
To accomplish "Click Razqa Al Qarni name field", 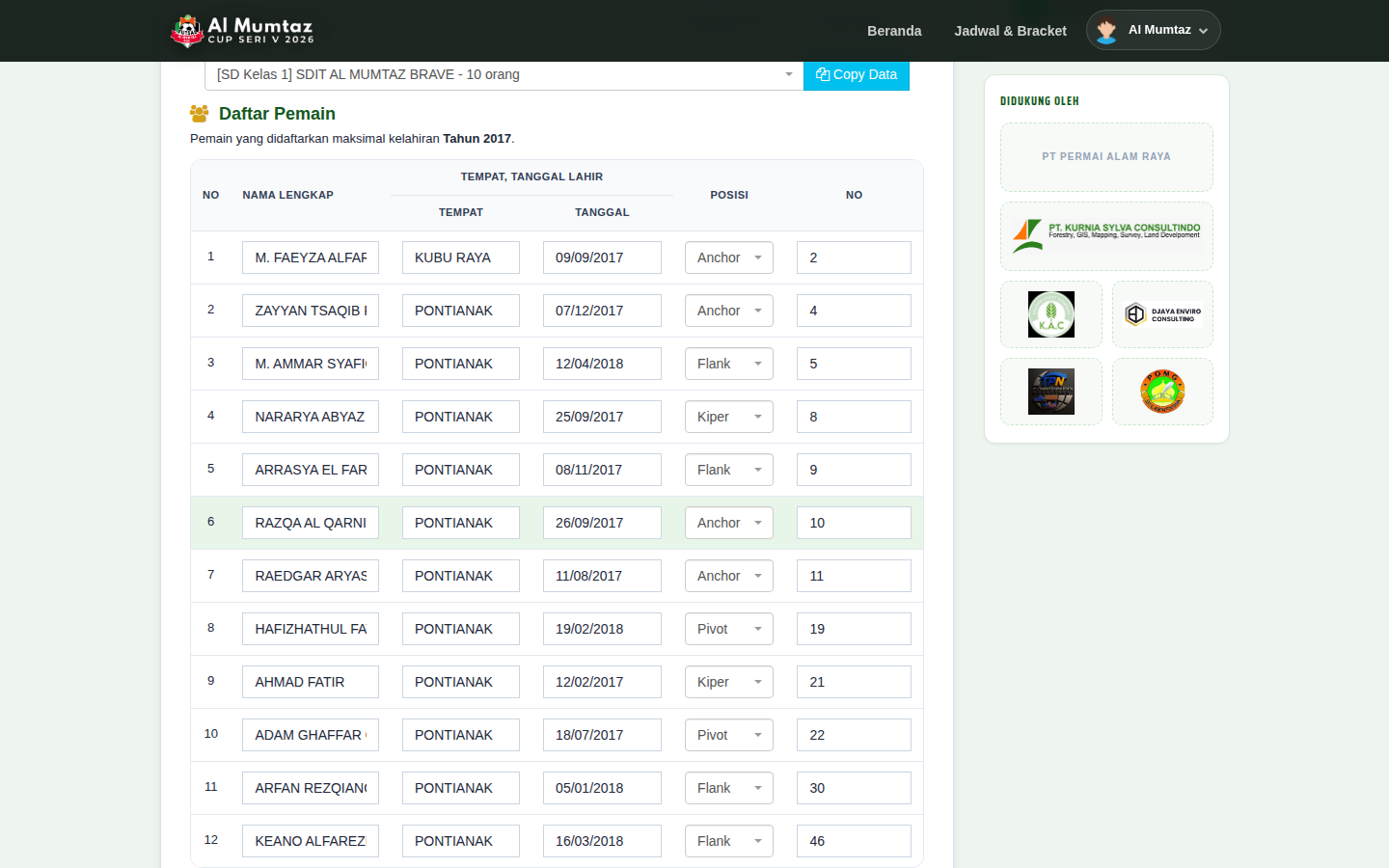I will (311, 523).
